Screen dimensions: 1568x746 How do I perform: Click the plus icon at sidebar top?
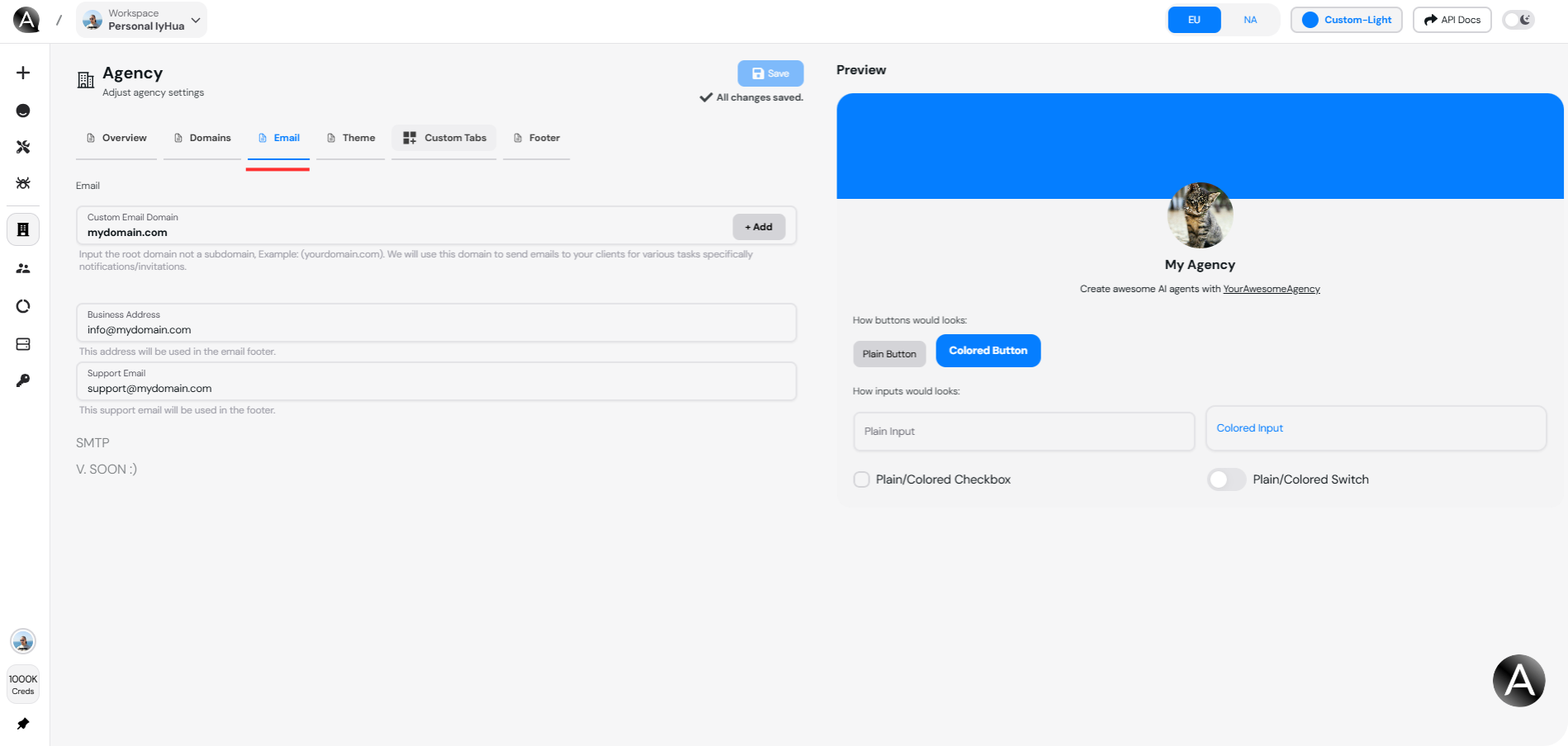click(23, 73)
